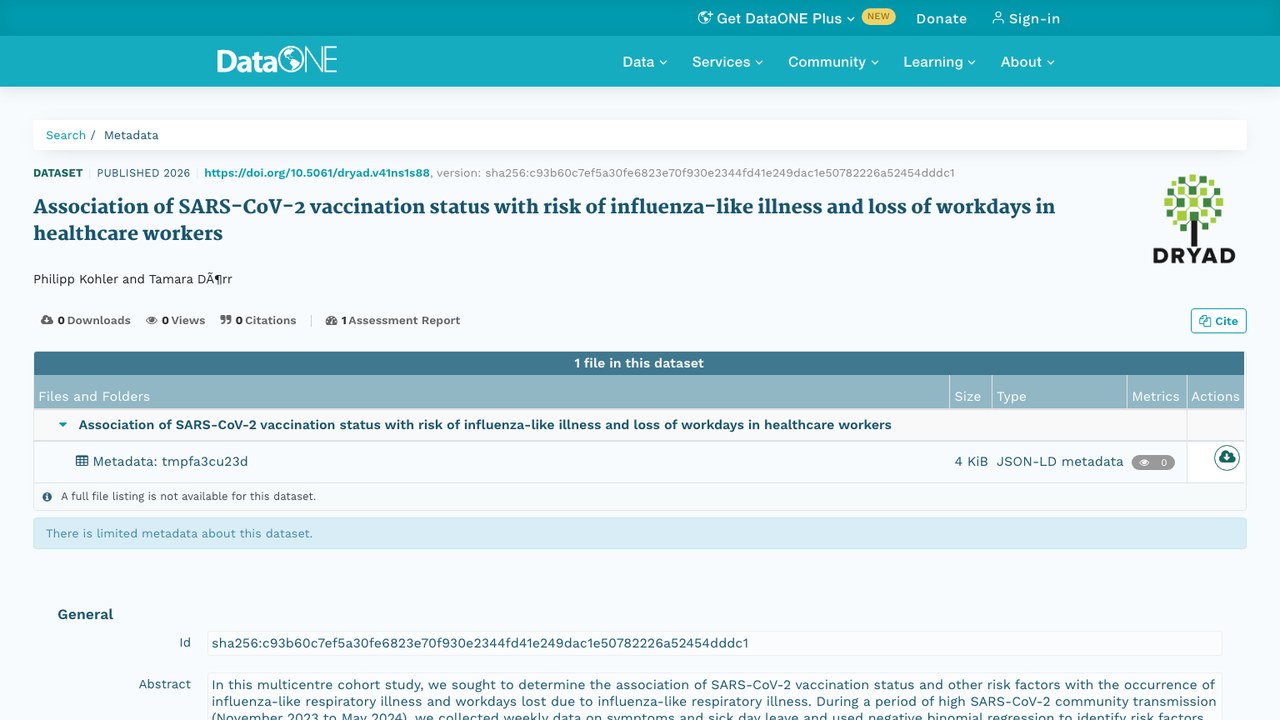Click the Id field value
This screenshot has width=1280, height=720.
[x=715, y=643]
